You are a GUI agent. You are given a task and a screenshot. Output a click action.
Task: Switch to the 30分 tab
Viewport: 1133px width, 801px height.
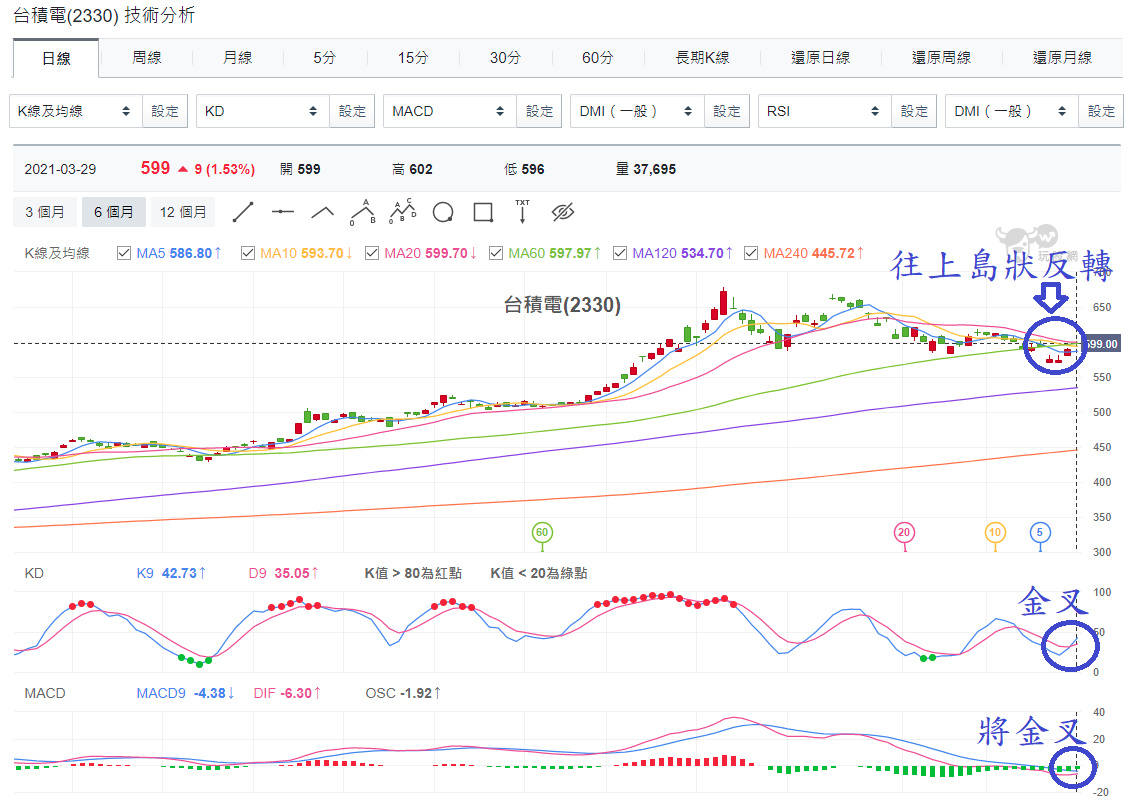click(x=505, y=58)
